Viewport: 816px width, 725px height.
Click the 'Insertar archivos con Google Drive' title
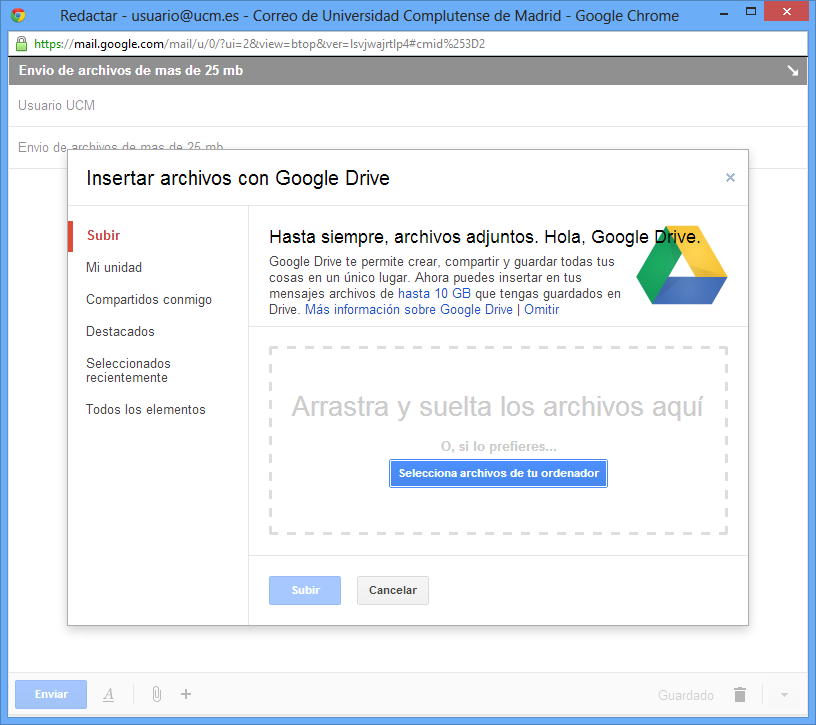point(238,178)
